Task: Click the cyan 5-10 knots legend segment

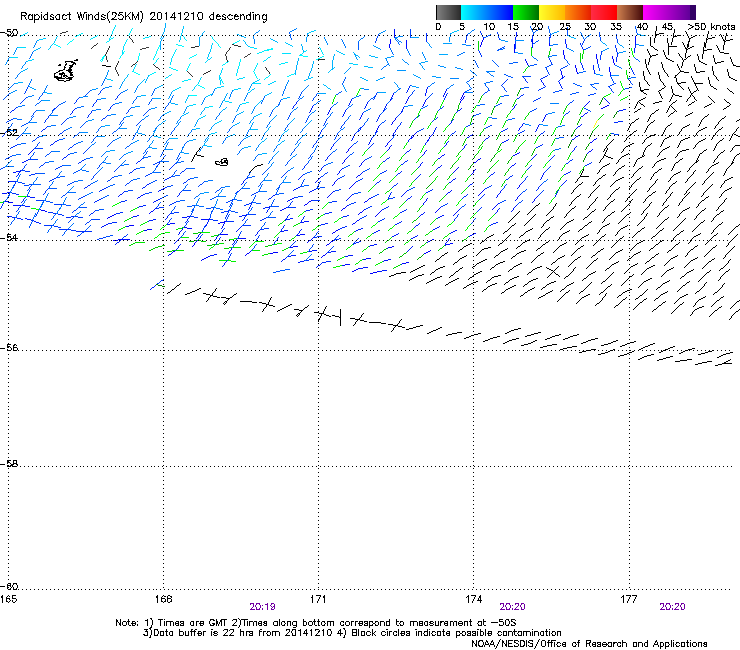Action: click(474, 12)
